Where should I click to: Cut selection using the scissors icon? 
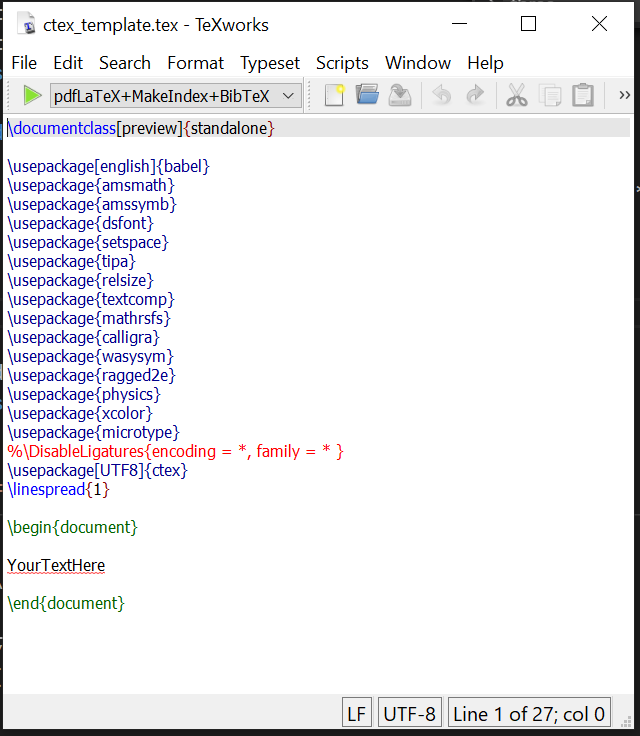click(x=517, y=95)
